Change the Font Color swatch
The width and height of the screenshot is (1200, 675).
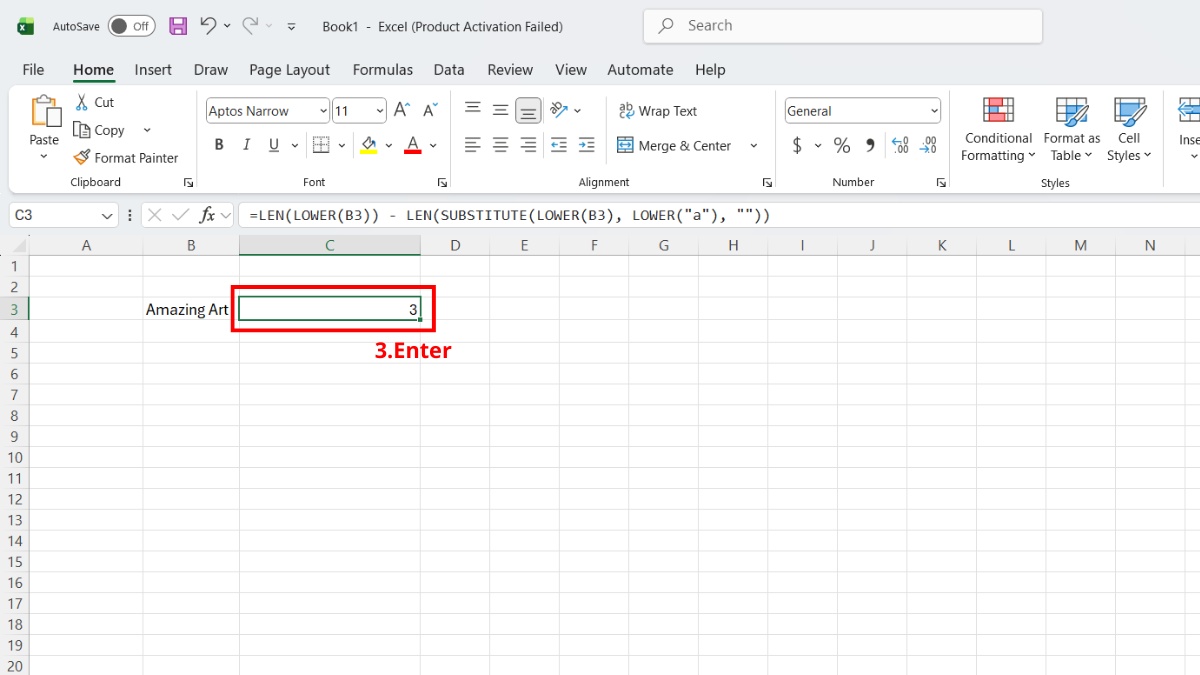point(412,145)
